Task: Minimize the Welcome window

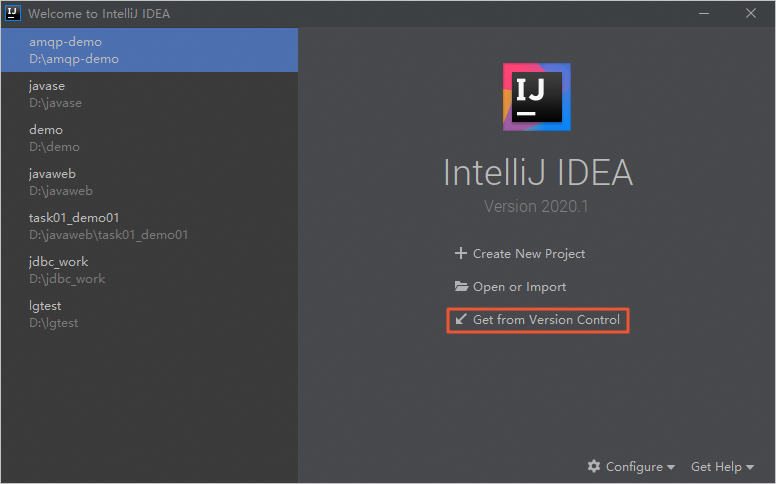Action: pos(704,13)
